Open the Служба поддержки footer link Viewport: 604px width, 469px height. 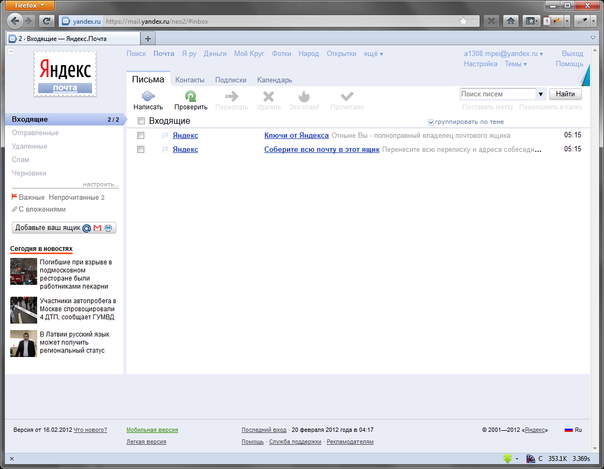[295, 442]
